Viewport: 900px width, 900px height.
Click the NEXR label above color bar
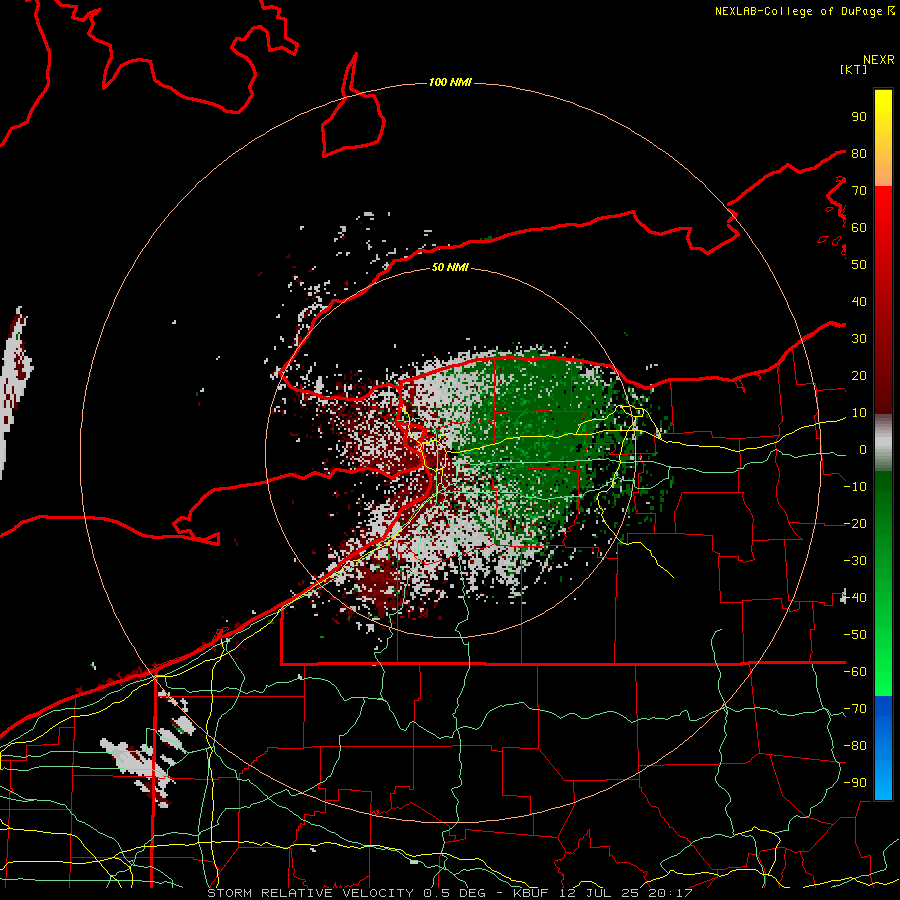(879, 60)
